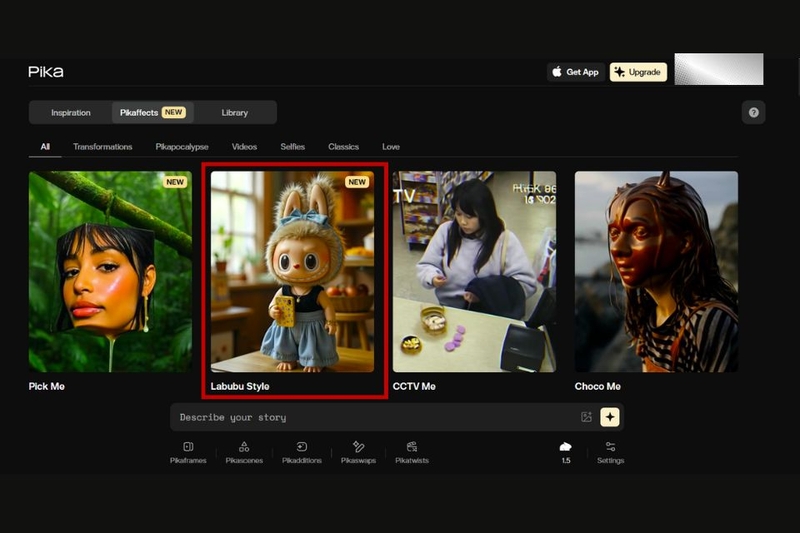Click the Pika logo
This screenshot has width=800, height=533.
pyautogui.click(x=46, y=72)
